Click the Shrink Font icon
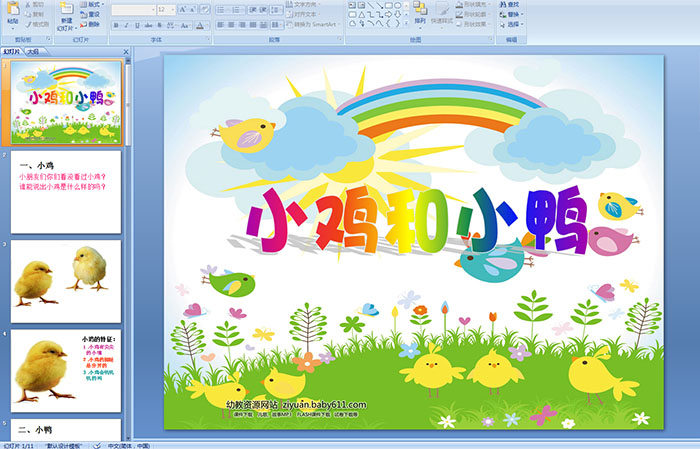The height and width of the screenshot is (449, 700). [193, 9]
